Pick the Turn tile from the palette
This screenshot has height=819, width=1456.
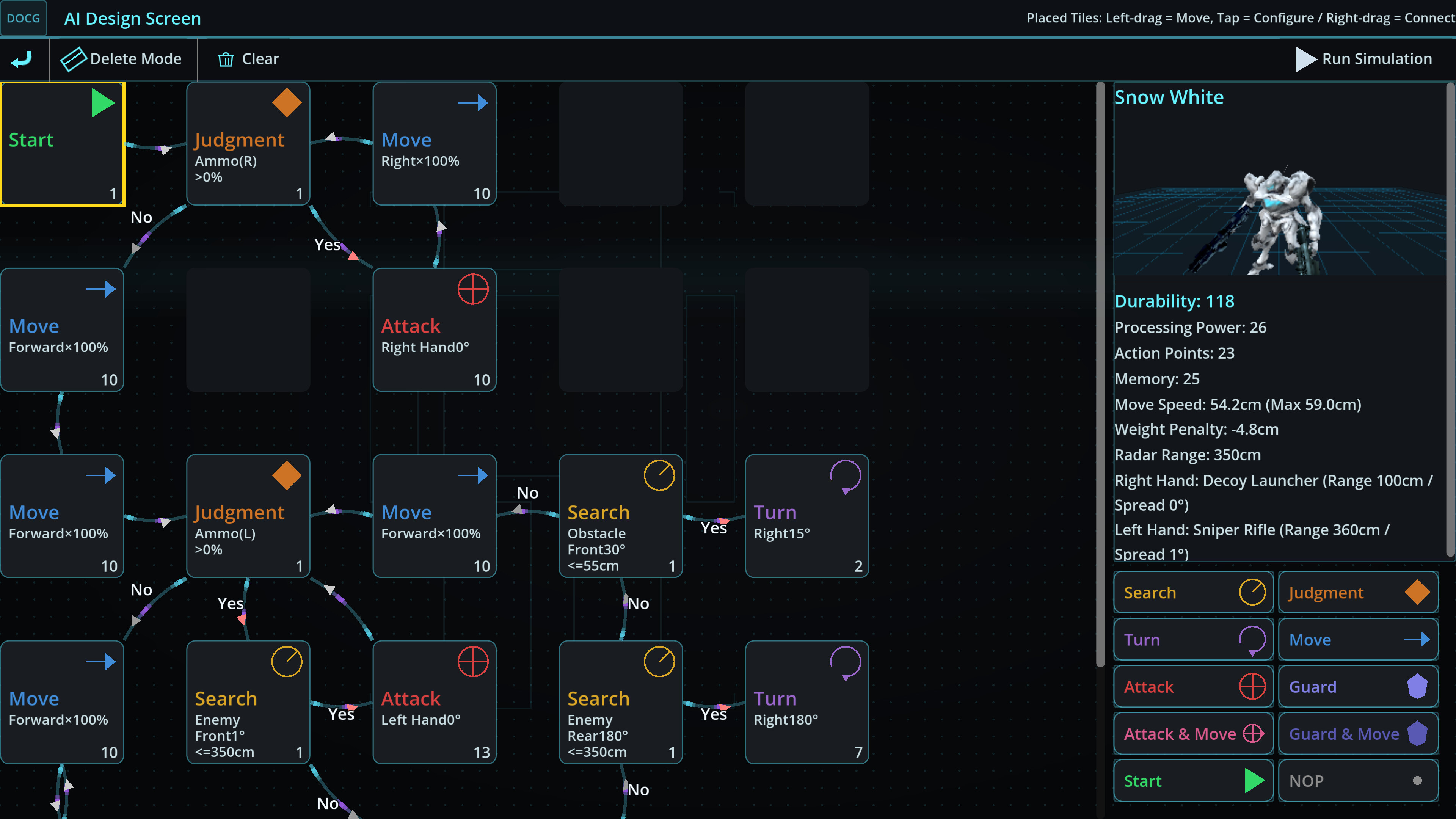pos(1193,639)
